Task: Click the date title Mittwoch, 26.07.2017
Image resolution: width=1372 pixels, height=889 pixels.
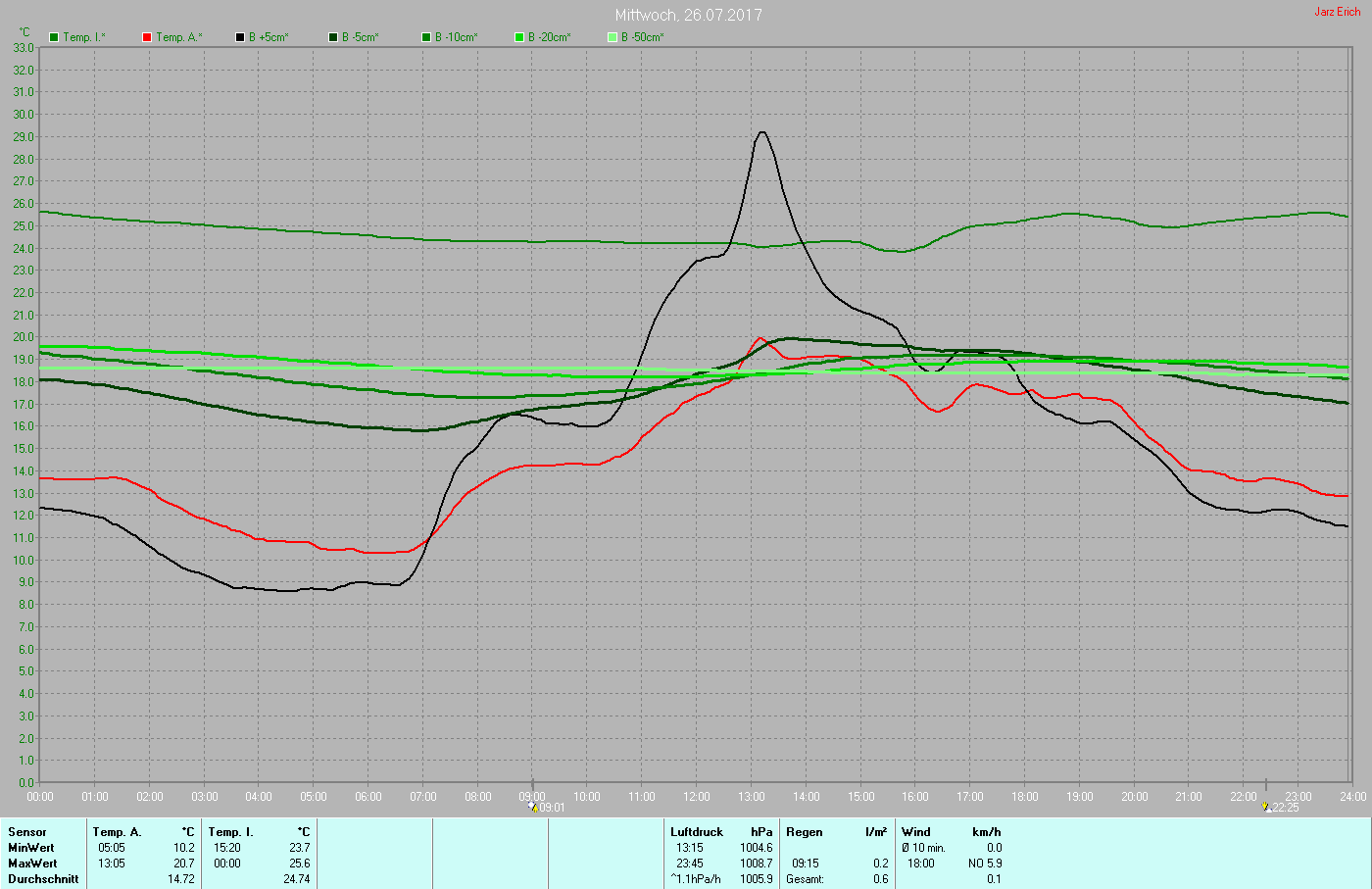Action: (x=688, y=15)
